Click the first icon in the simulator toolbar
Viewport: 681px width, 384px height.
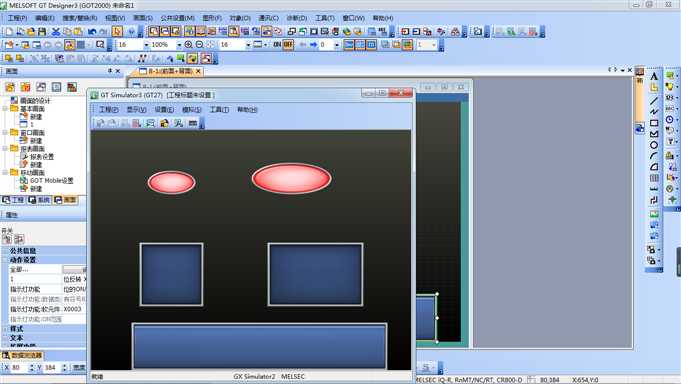point(100,123)
